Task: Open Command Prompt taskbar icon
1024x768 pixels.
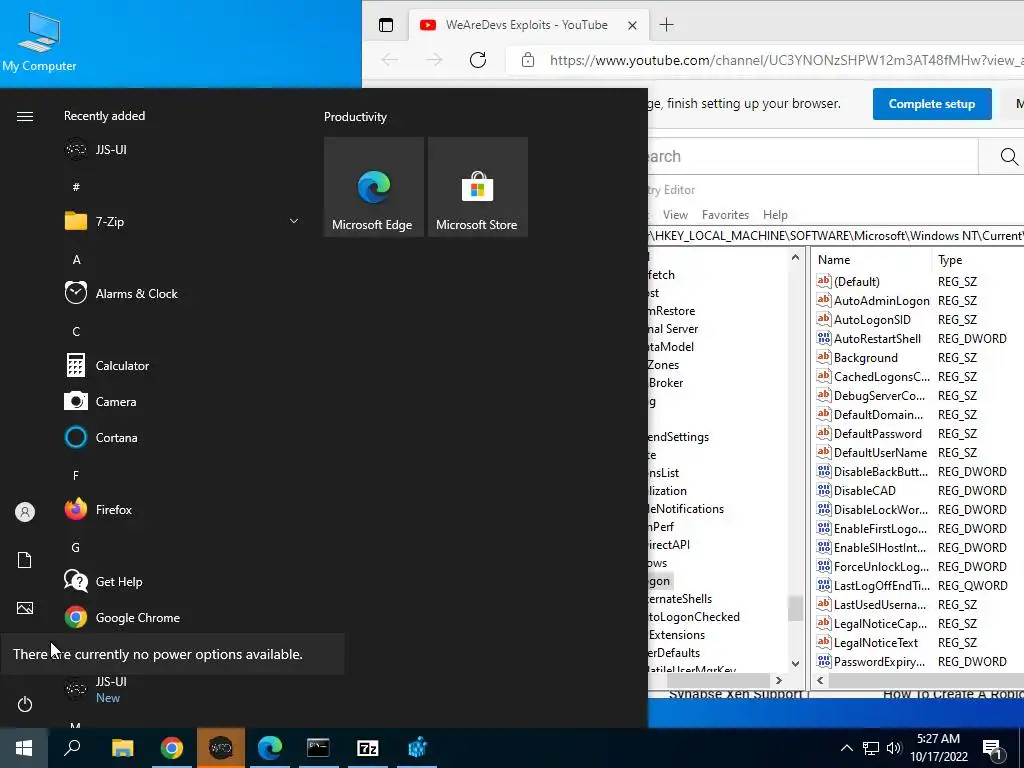Action: 319,748
